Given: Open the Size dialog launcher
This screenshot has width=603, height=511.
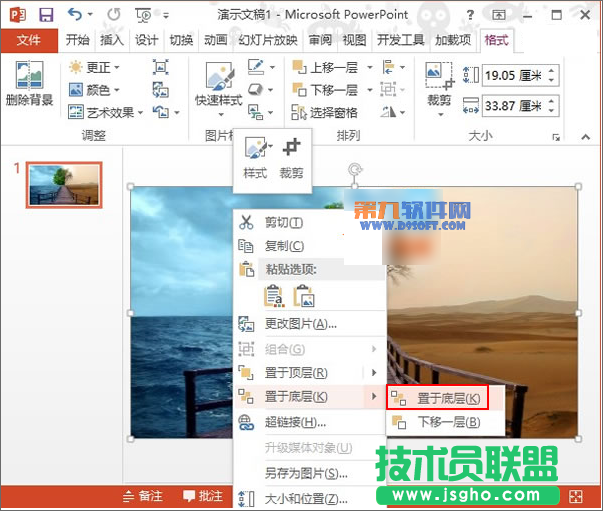Looking at the screenshot, I should click(x=556, y=137).
